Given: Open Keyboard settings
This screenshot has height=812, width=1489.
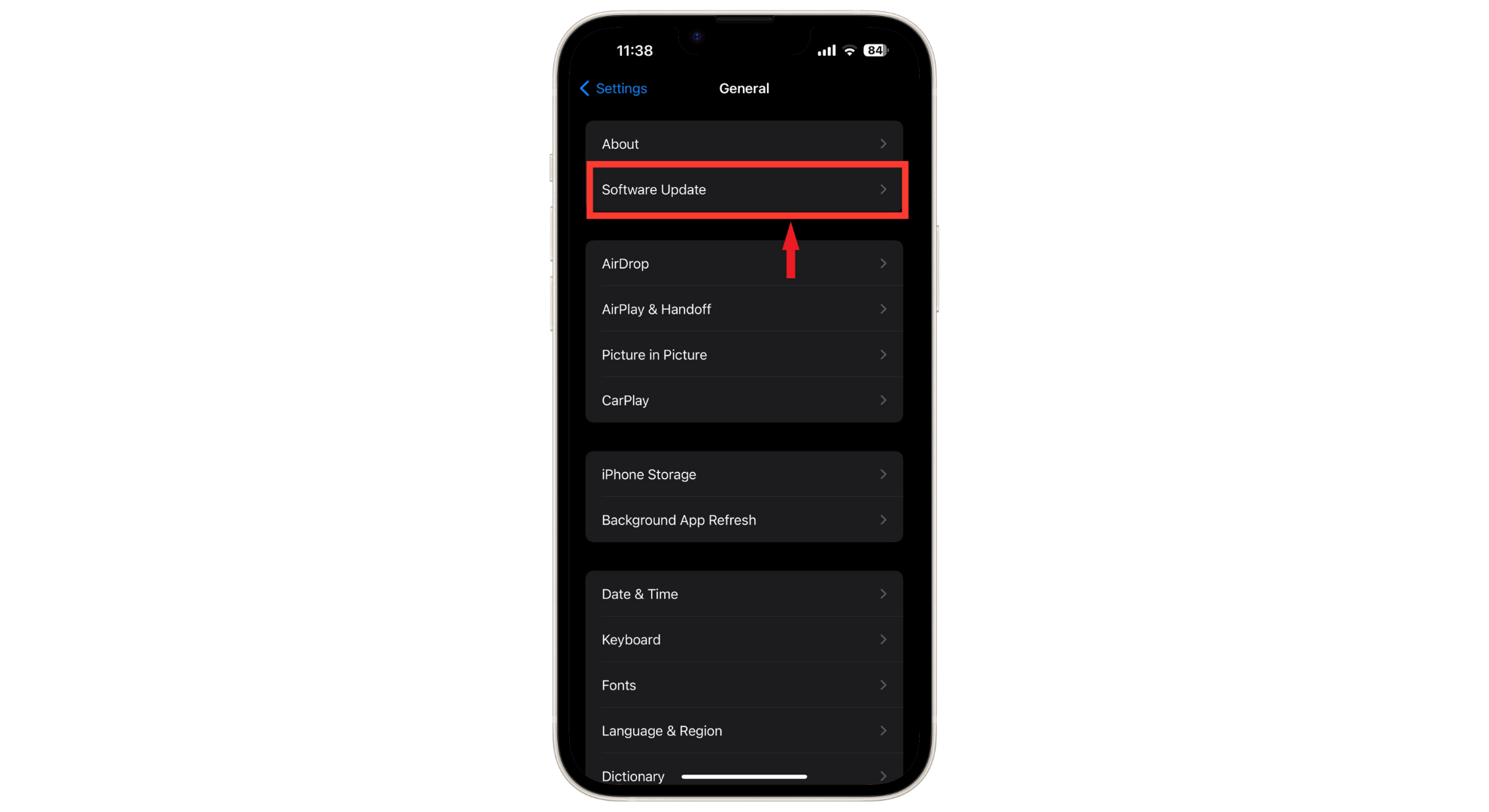Looking at the screenshot, I should (744, 639).
